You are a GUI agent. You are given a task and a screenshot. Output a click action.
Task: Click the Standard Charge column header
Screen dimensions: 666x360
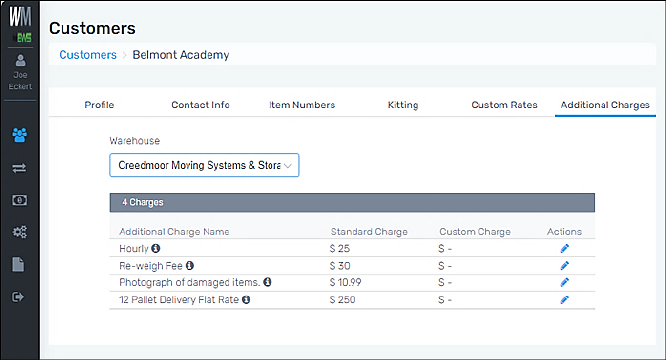[x=369, y=232]
